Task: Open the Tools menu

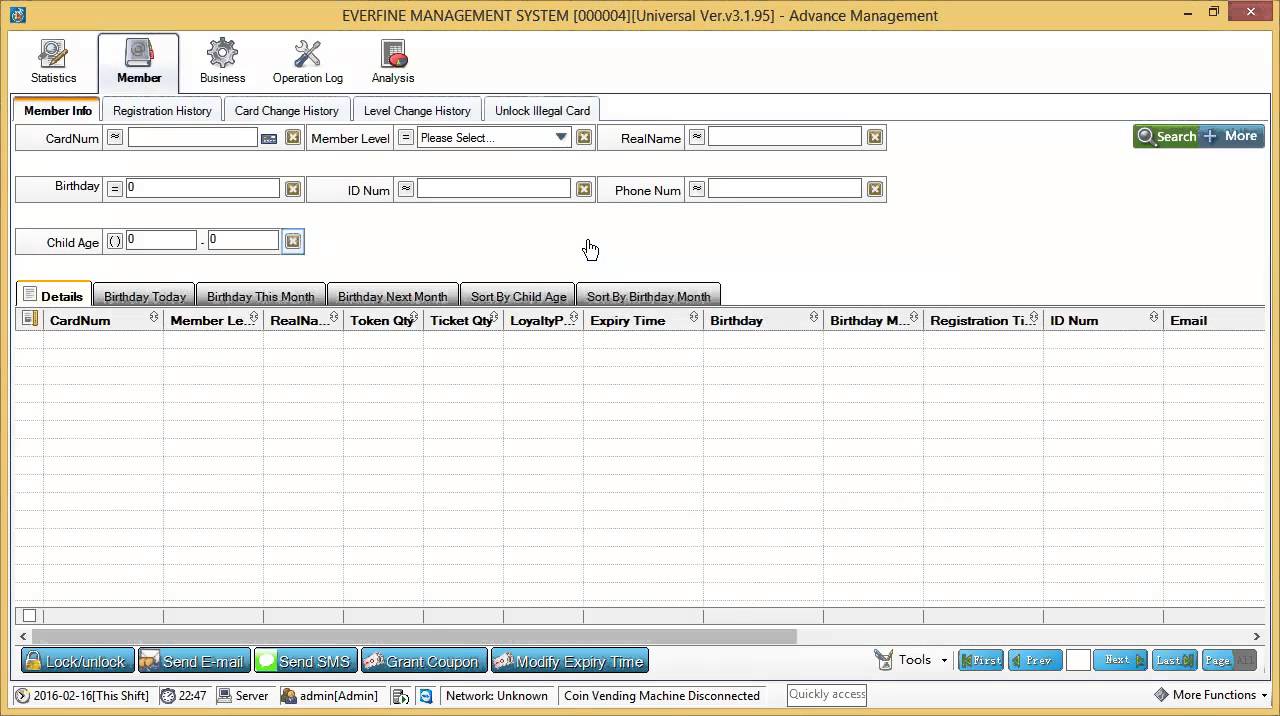Action: click(911, 660)
